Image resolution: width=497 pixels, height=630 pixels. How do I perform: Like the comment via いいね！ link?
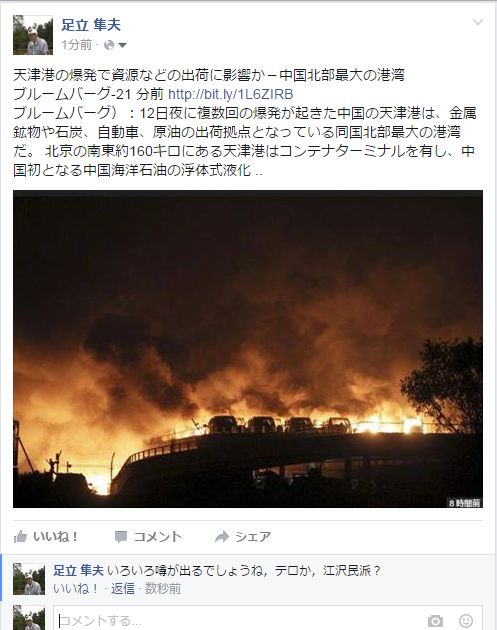[x=76, y=589]
